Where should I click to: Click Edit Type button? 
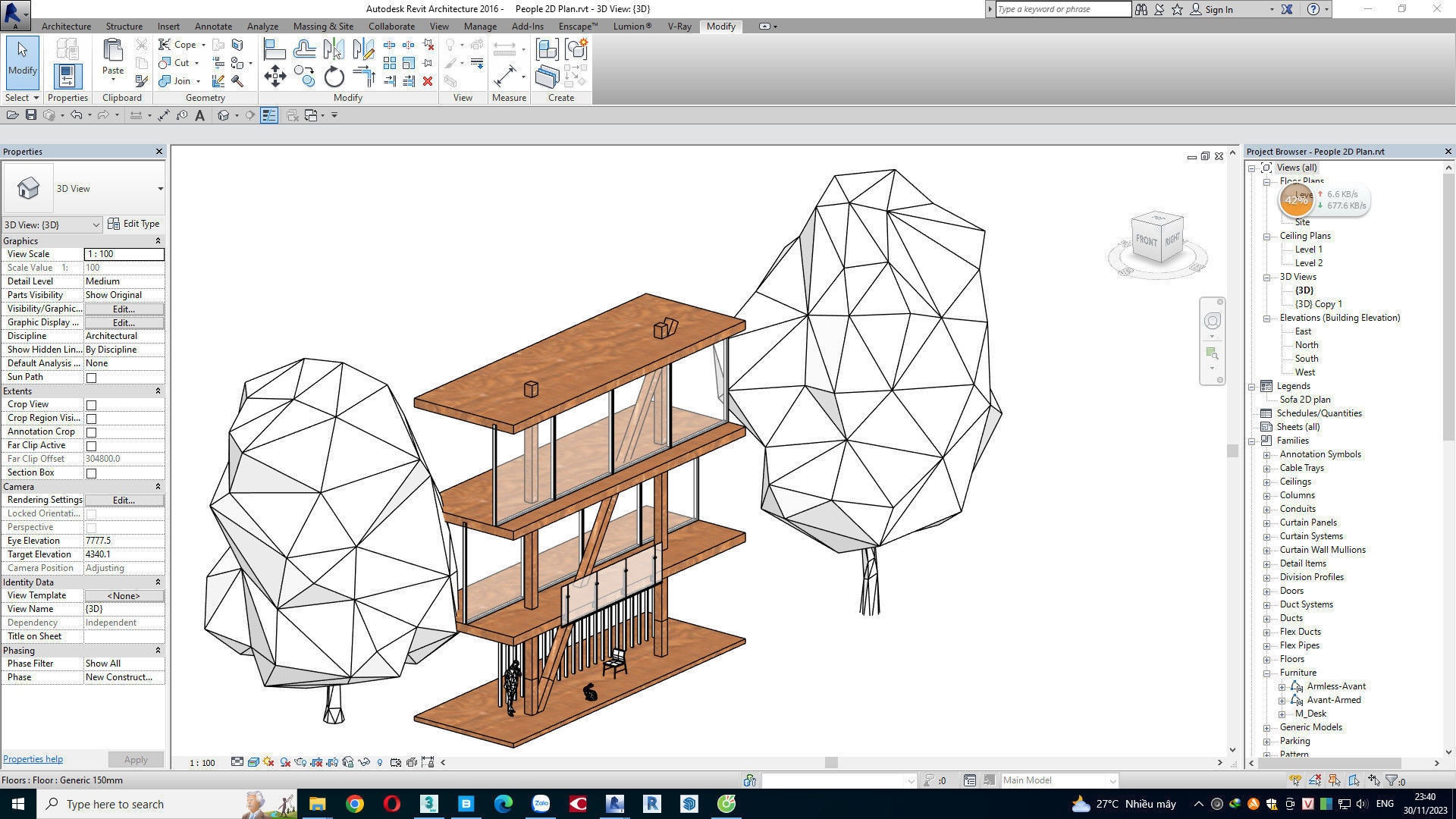(x=133, y=224)
